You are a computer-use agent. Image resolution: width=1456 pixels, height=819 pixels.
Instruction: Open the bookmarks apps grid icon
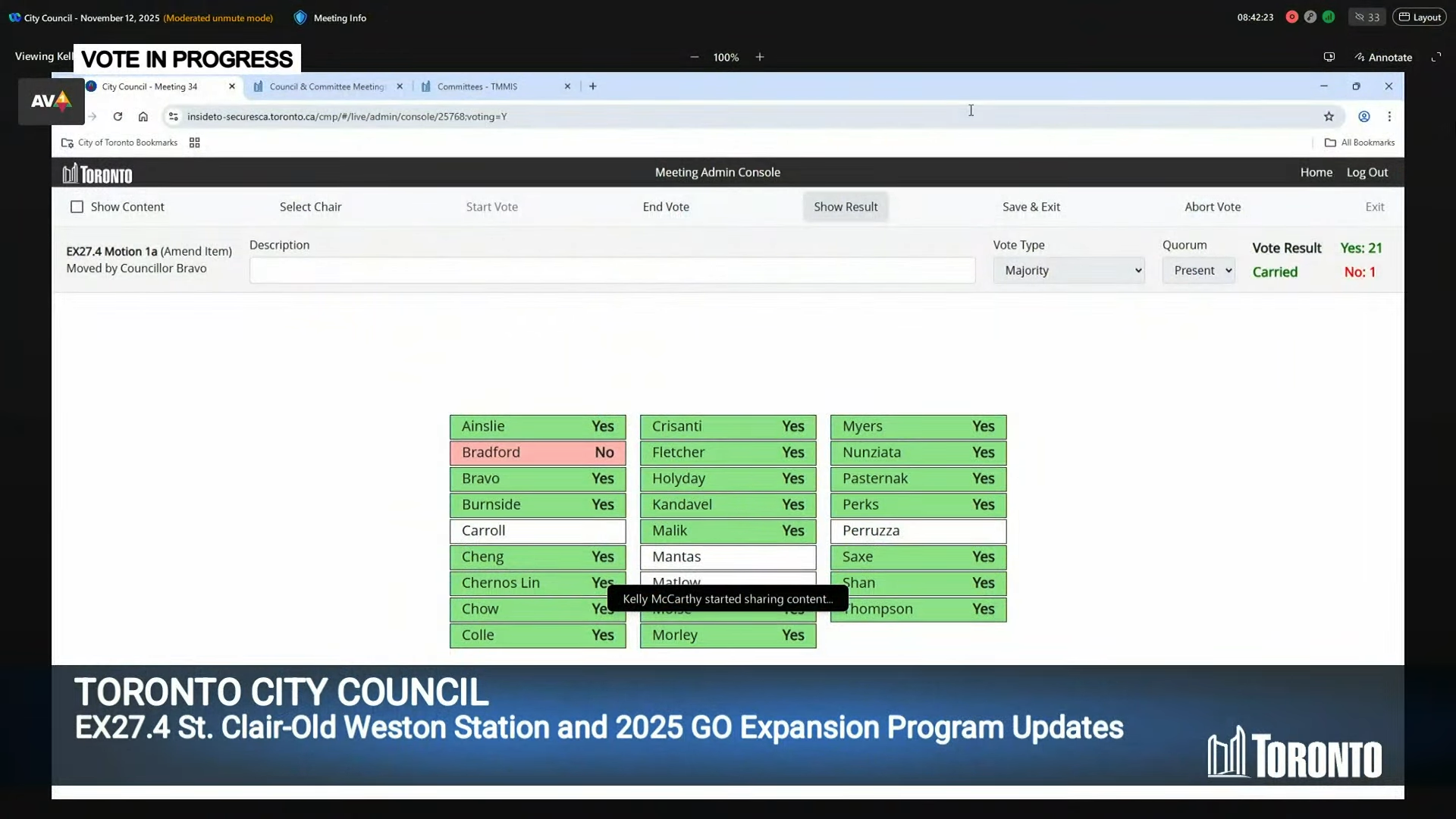coord(194,143)
